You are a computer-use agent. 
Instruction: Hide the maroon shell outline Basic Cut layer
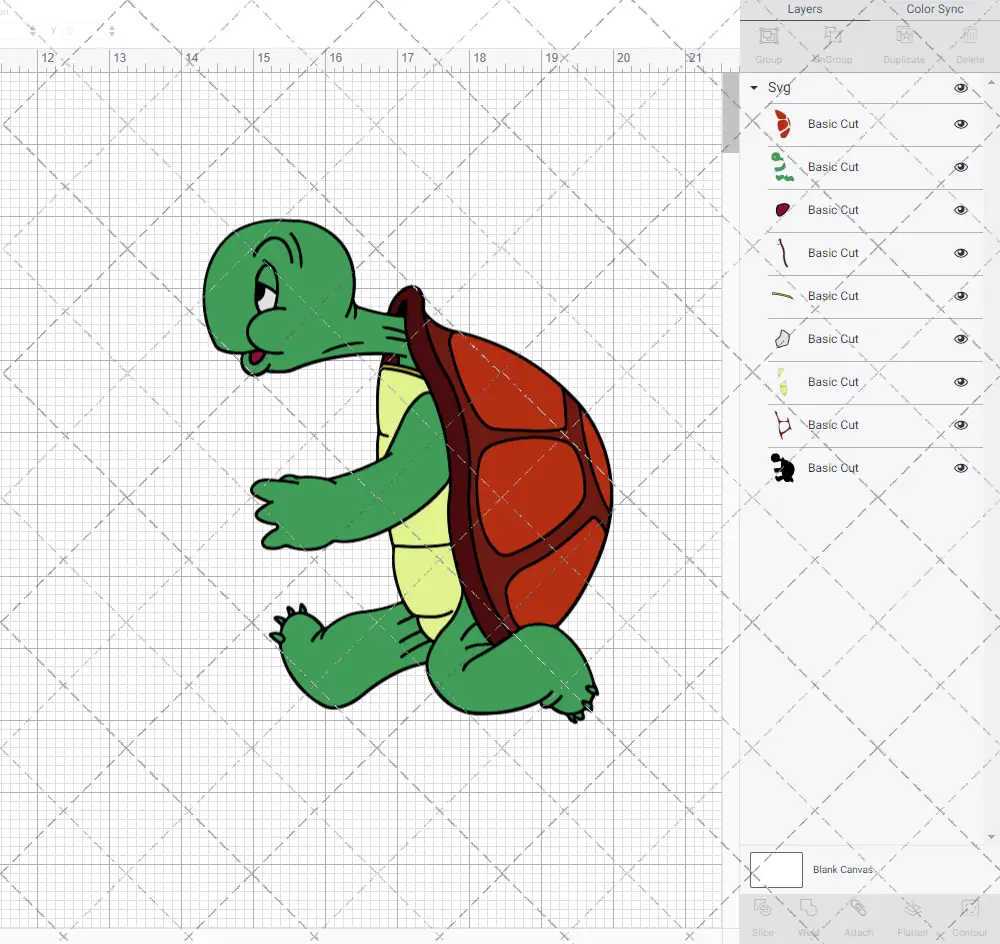960,425
